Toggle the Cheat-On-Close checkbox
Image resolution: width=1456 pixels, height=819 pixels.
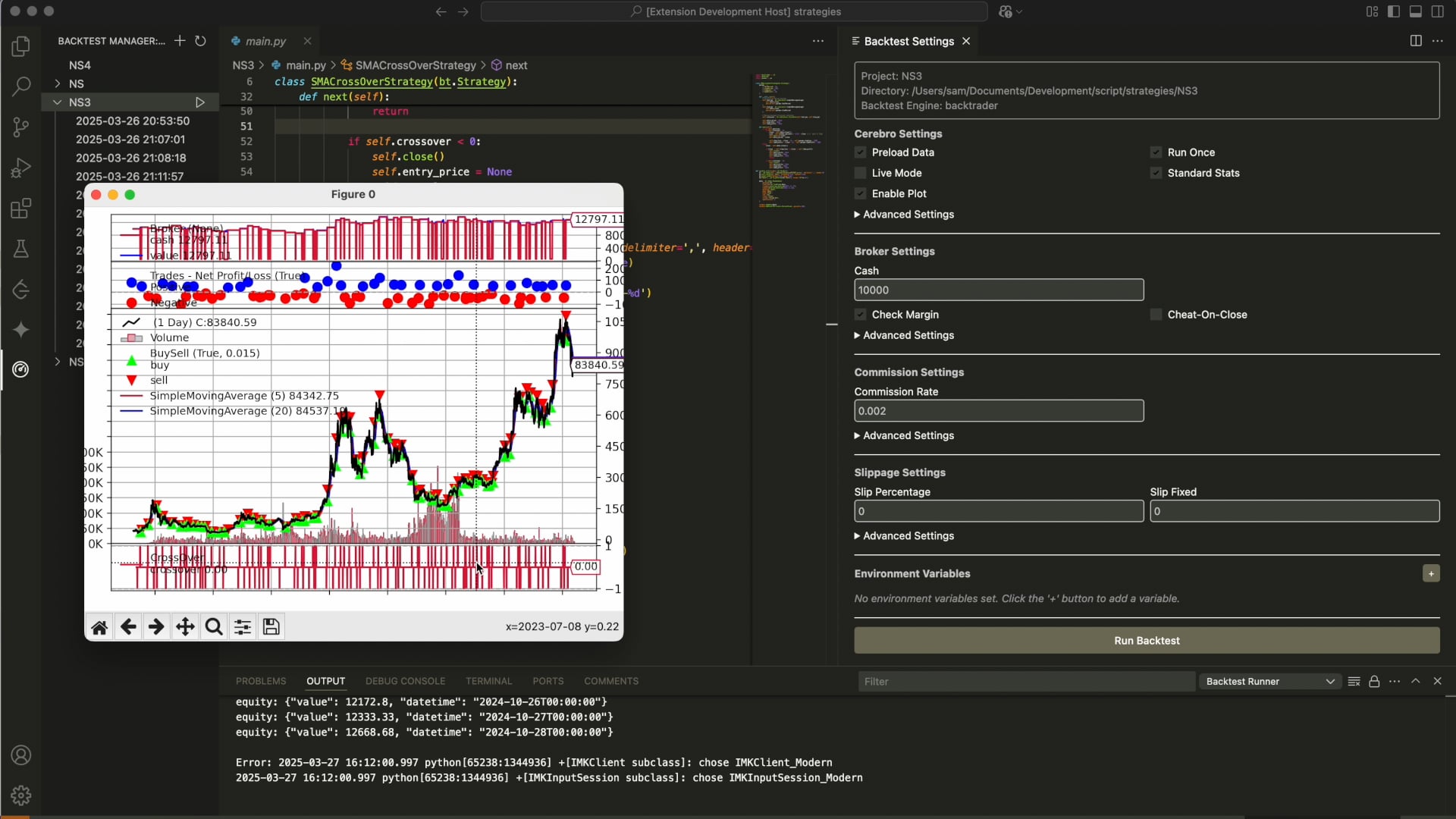(x=1156, y=315)
